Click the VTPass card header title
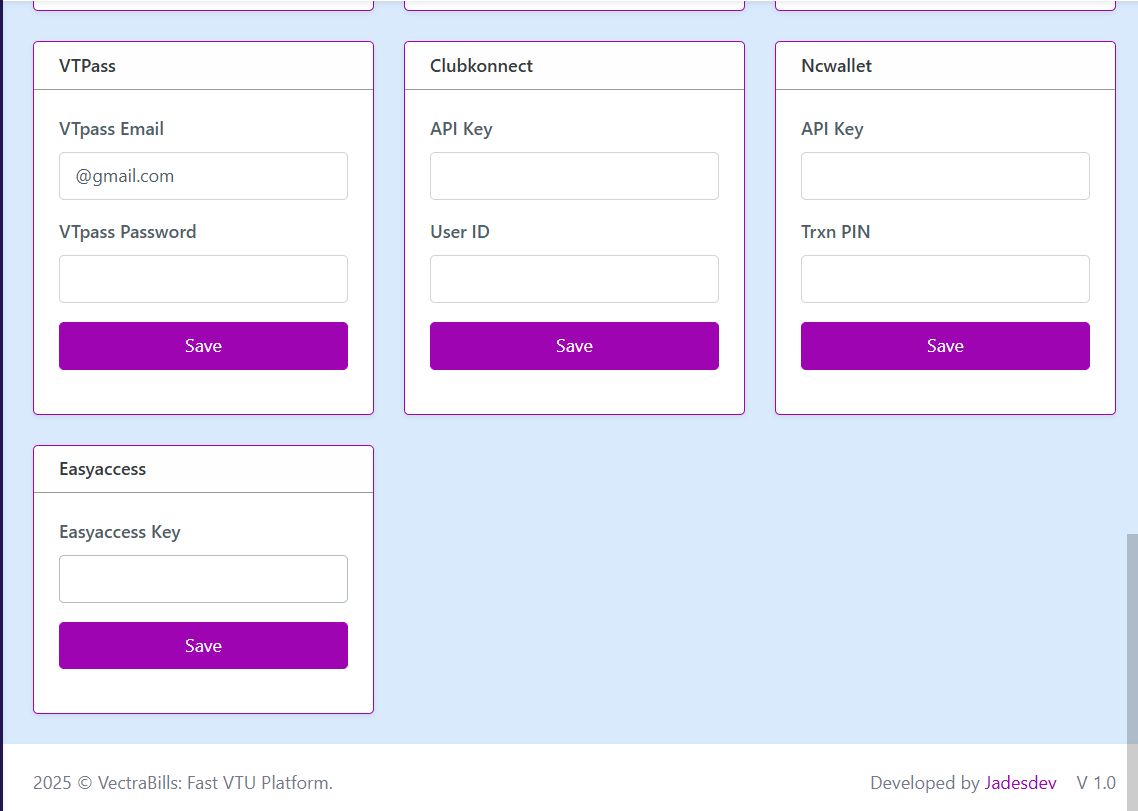 (88, 66)
